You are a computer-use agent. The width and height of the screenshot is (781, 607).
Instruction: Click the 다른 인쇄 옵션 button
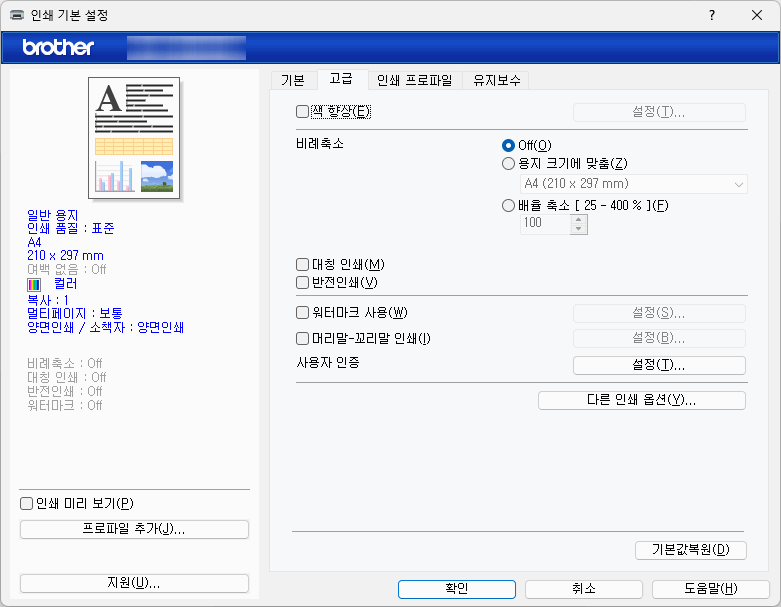pyautogui.click(x=641, y=400)
